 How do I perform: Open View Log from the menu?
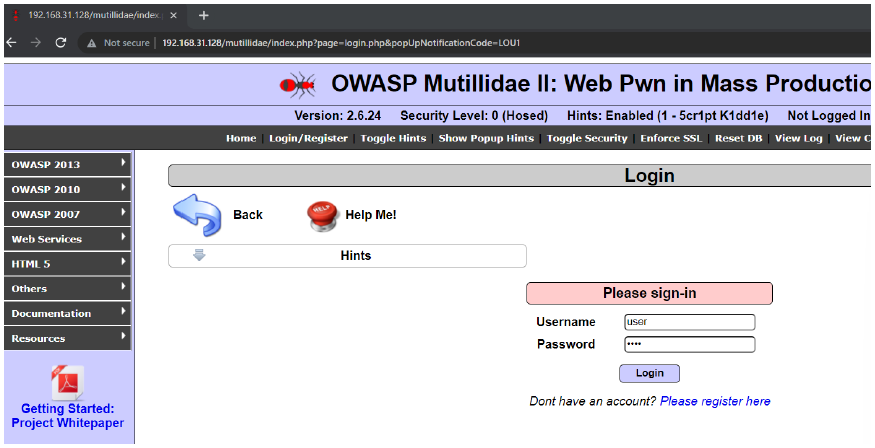coord(798,138)
